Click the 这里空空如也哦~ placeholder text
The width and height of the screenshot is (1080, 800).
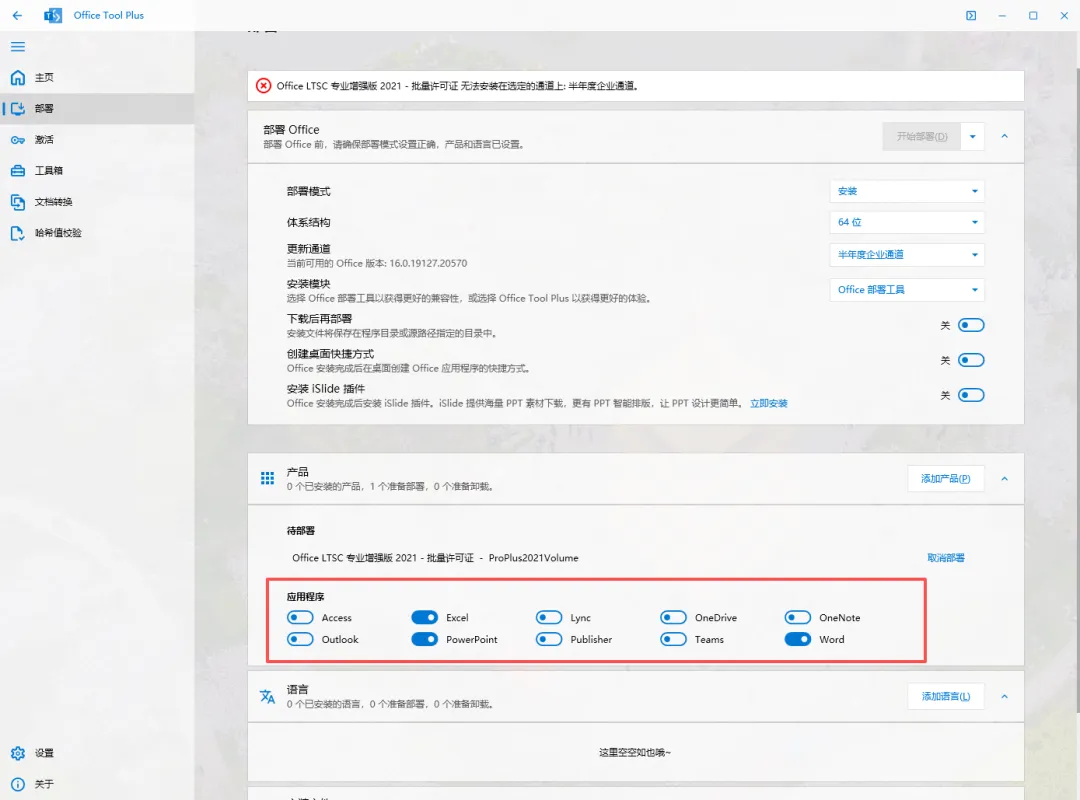tap(635, 752)
